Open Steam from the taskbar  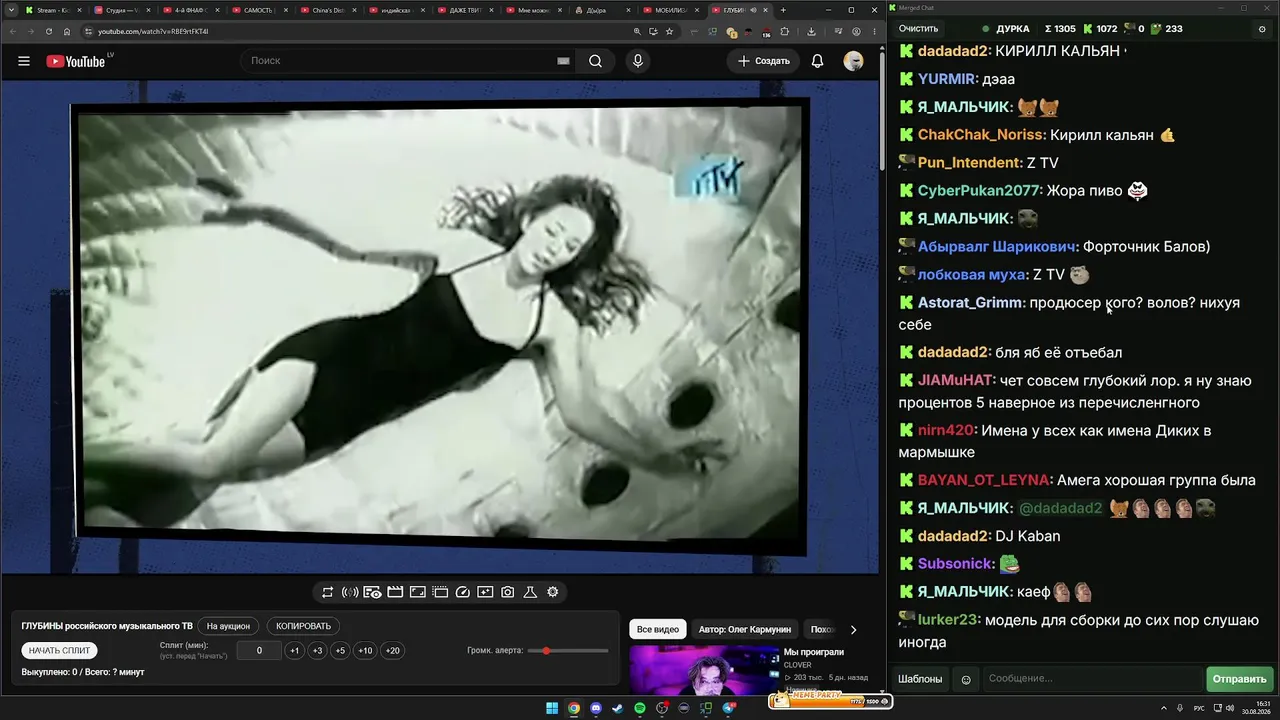coord(618,709)
